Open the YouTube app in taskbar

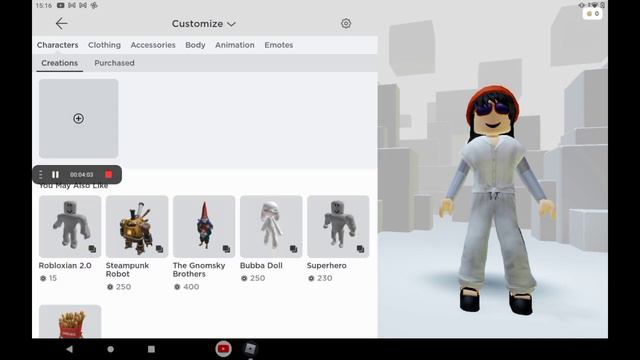[x=223, y=349]
